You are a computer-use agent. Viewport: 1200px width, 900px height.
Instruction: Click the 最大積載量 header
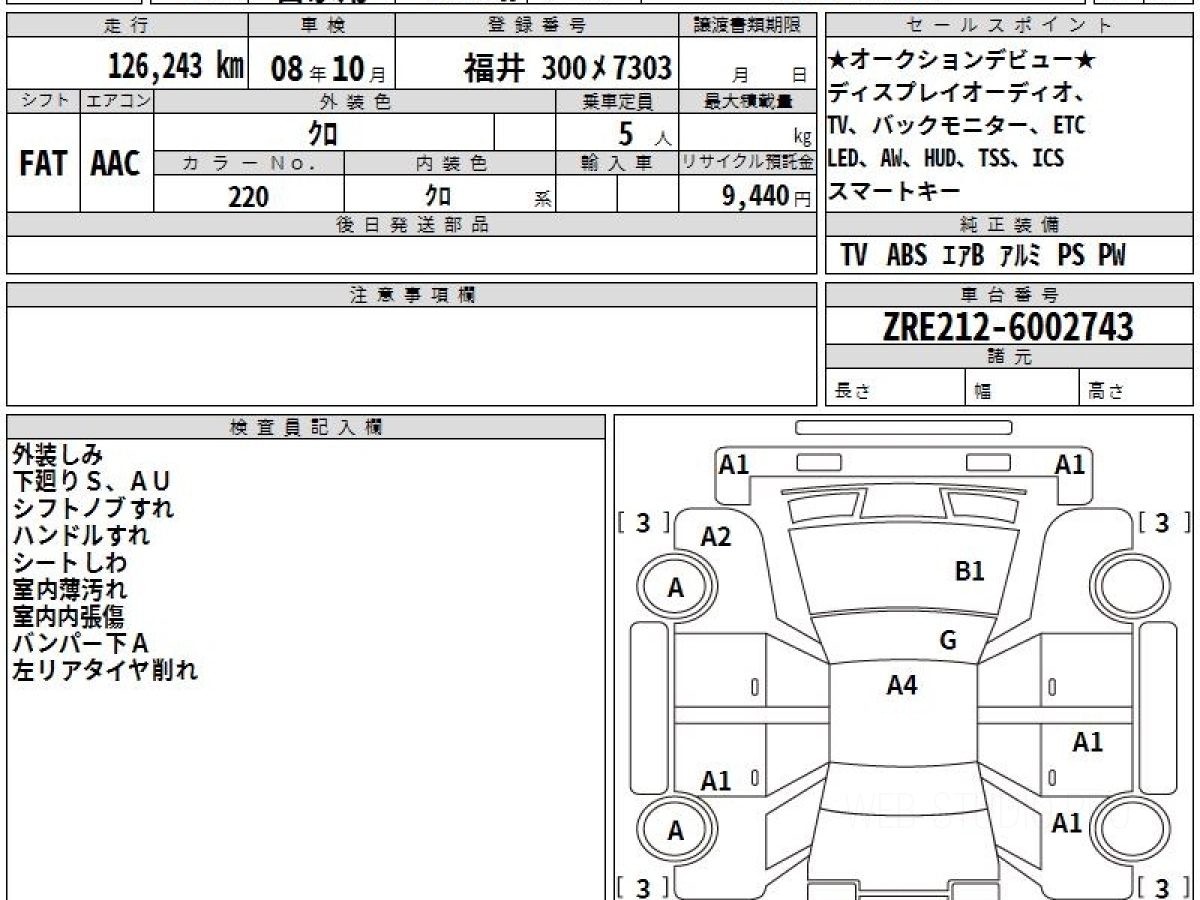point(748,101)
